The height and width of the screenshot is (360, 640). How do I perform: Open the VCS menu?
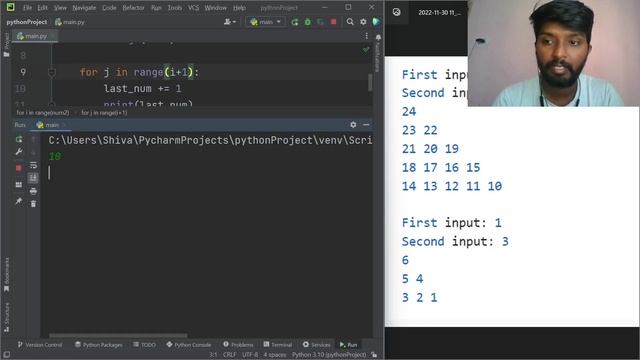tap(193, 8)
